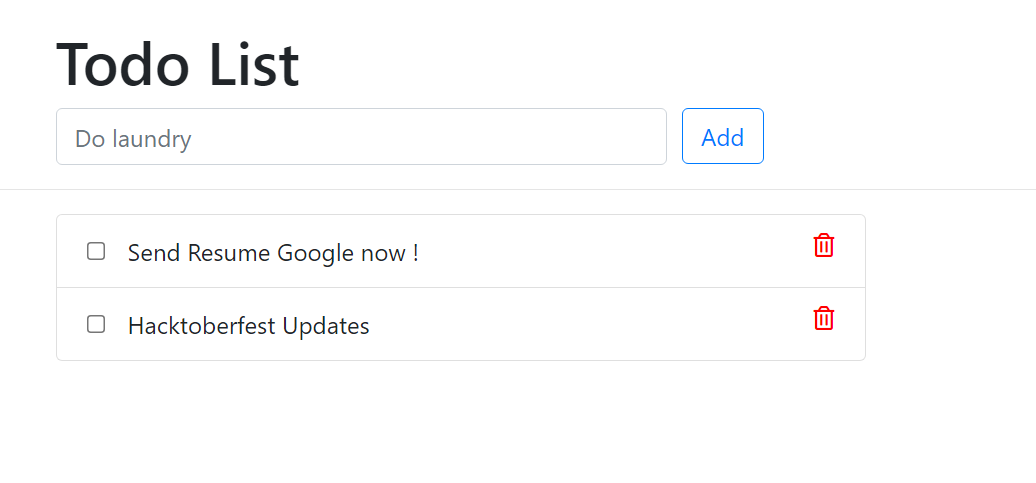The width and height of the screenshot is (1036, 483).
Task: Select the "Todo List" heading
Action: point(178,65)
